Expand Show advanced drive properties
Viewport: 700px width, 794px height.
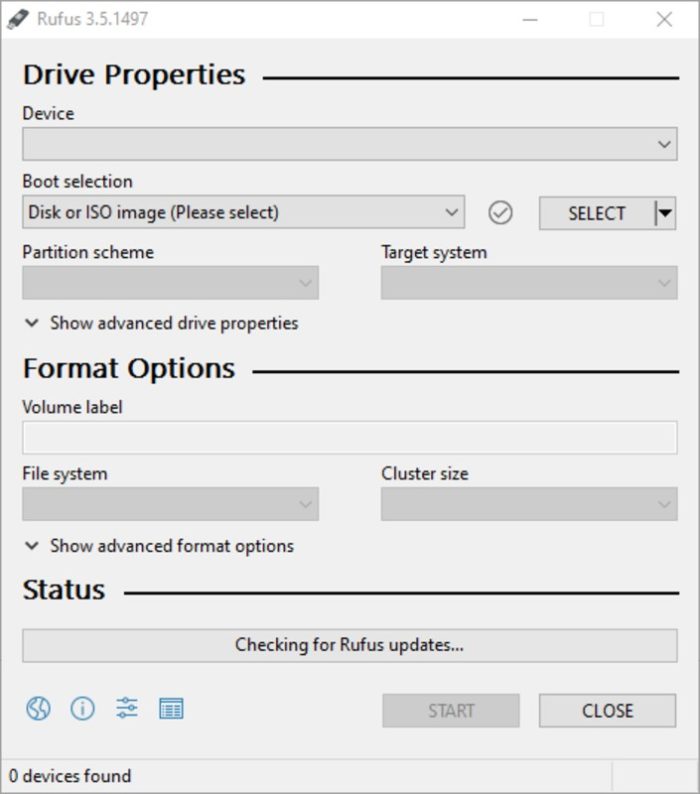pos(160,323)
